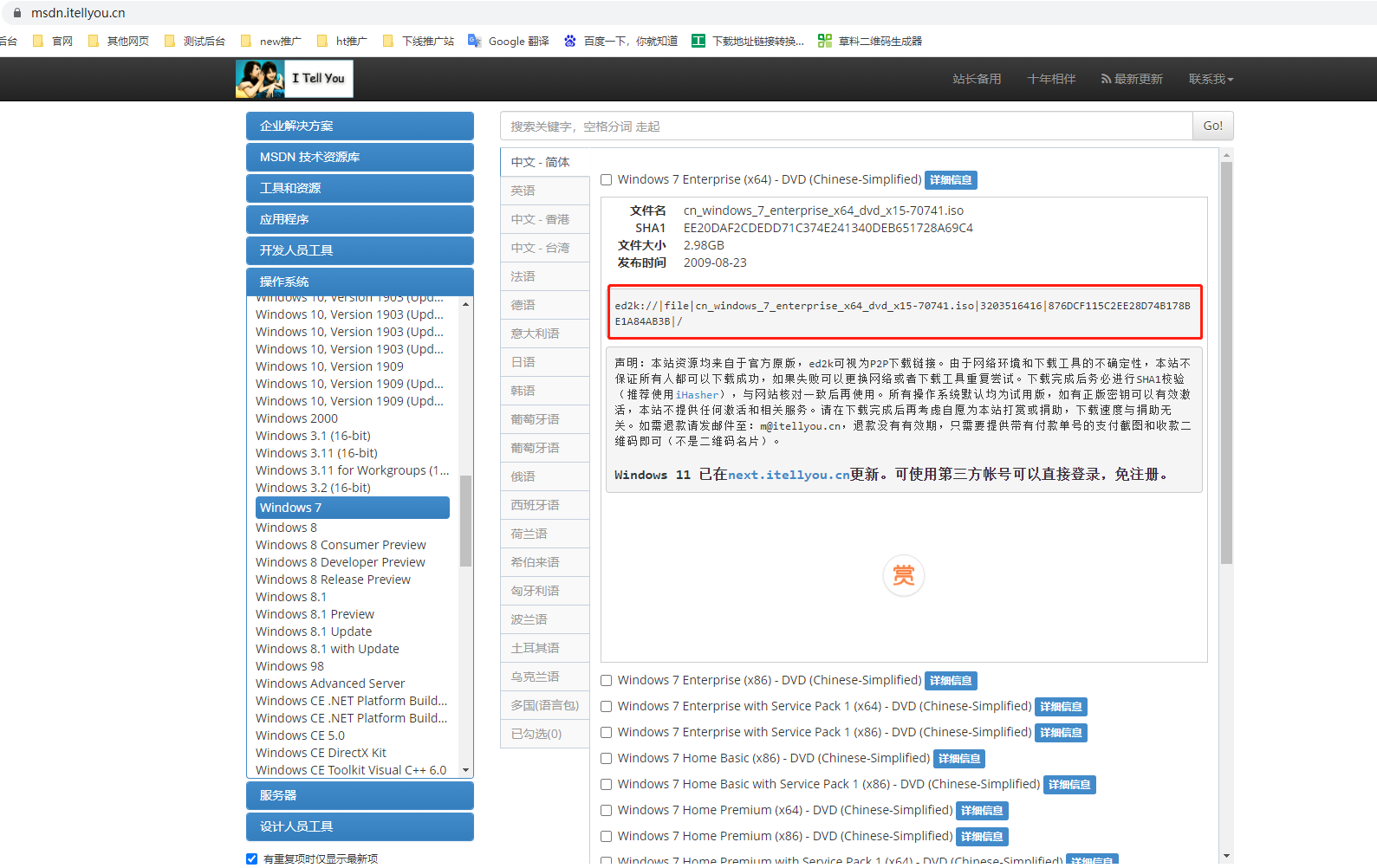The image size is (1377, 868).
Task: Expand the 服务器 category
Action: tap(360, 795)
